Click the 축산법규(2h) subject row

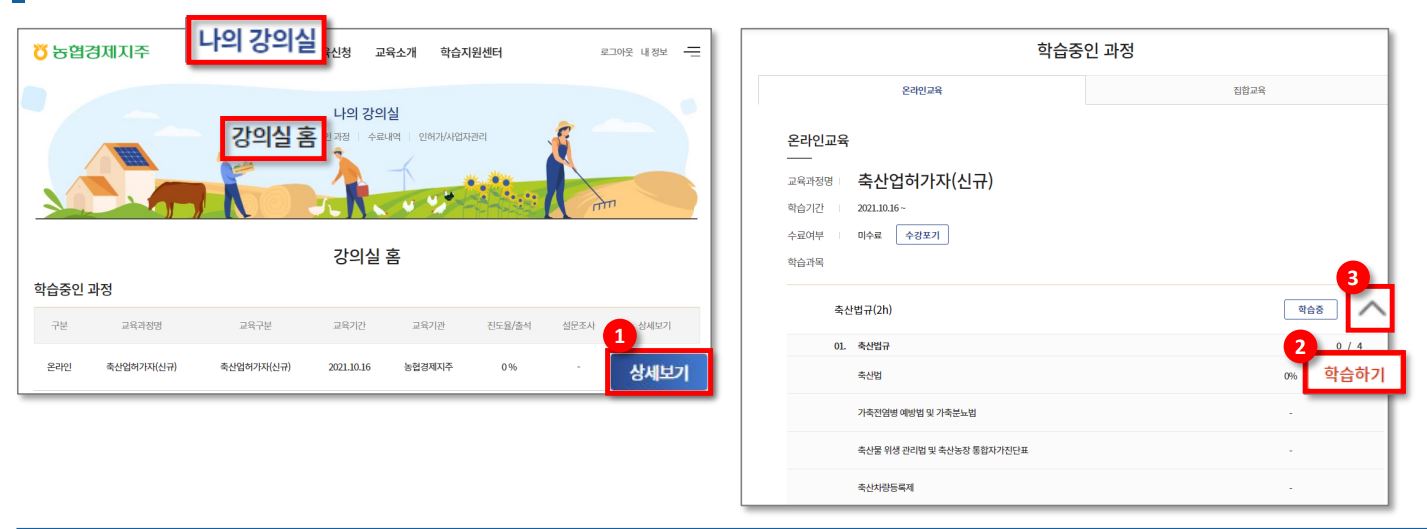1087,310
